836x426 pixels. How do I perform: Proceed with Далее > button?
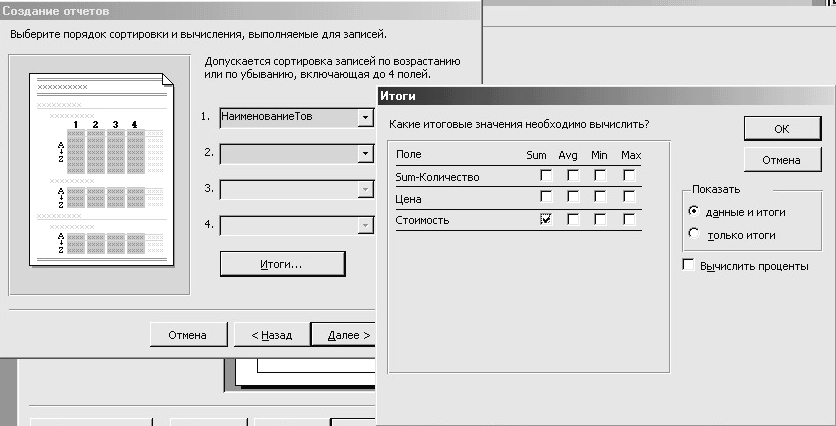pos(346,335)
